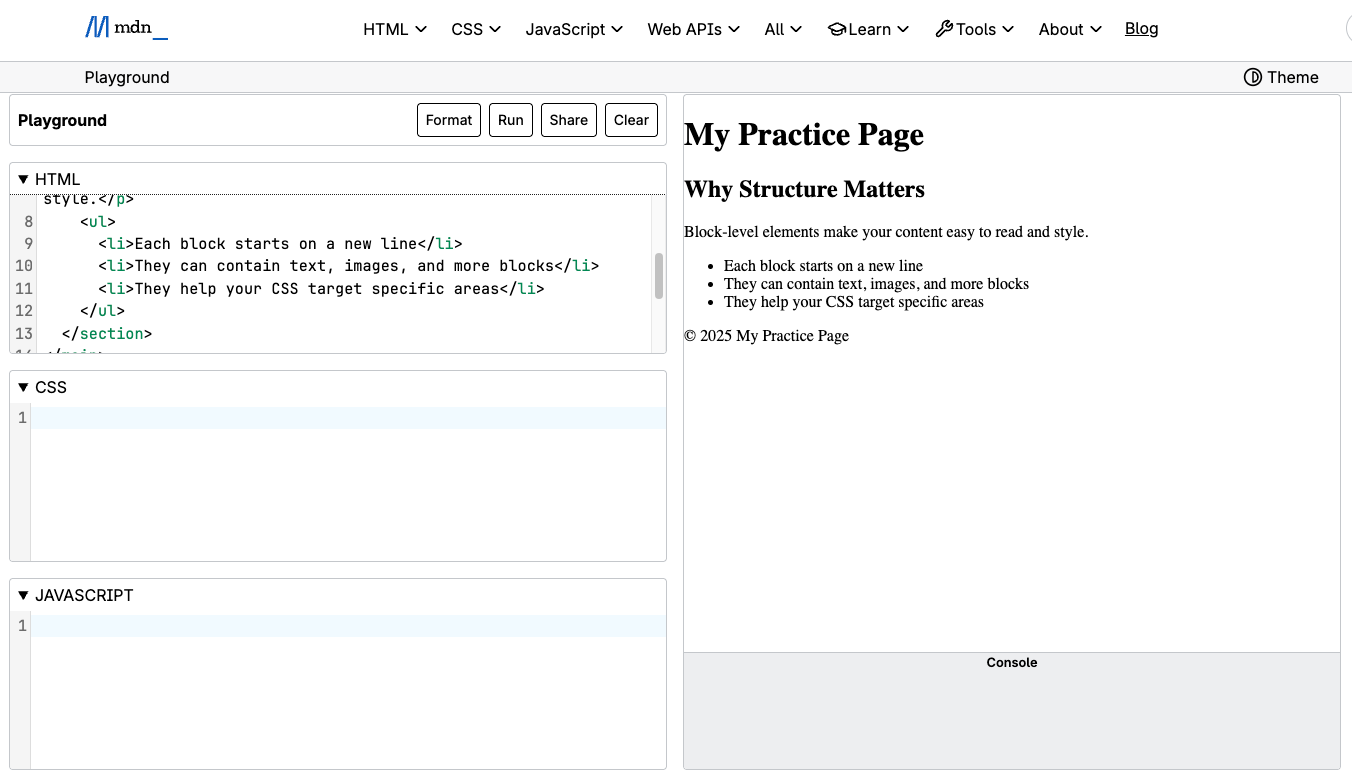Open the All navigation menu

pyautogui.click(x=783, y=29)
